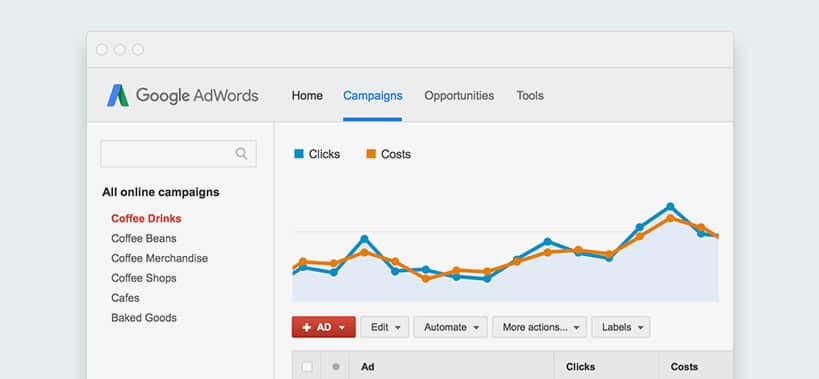This screenshot has width=819, height=379.
Task: Click the Google AdWords logo icon
Action: click(x=118, y=96)
